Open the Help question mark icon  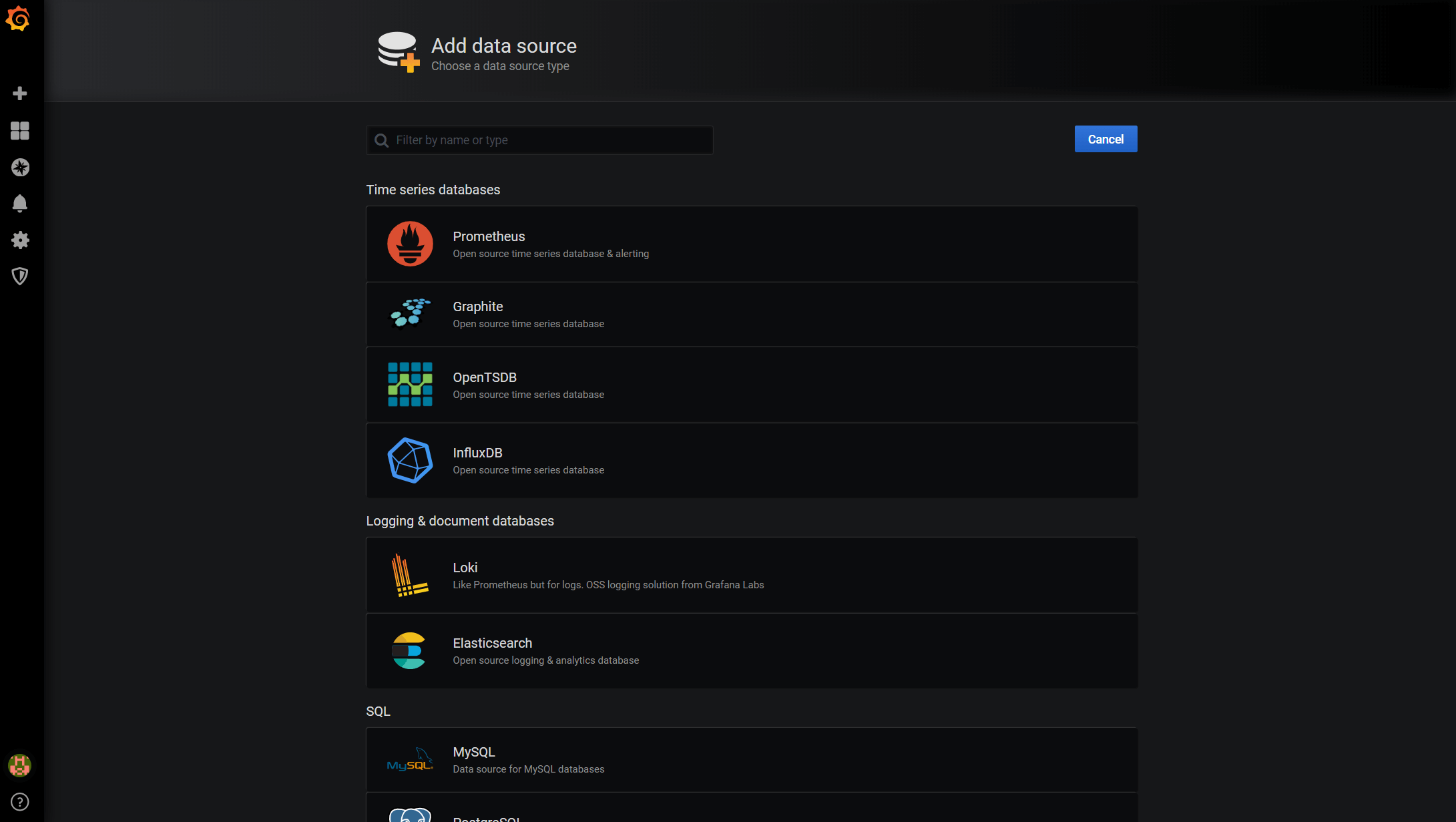(x=20, y=802)
